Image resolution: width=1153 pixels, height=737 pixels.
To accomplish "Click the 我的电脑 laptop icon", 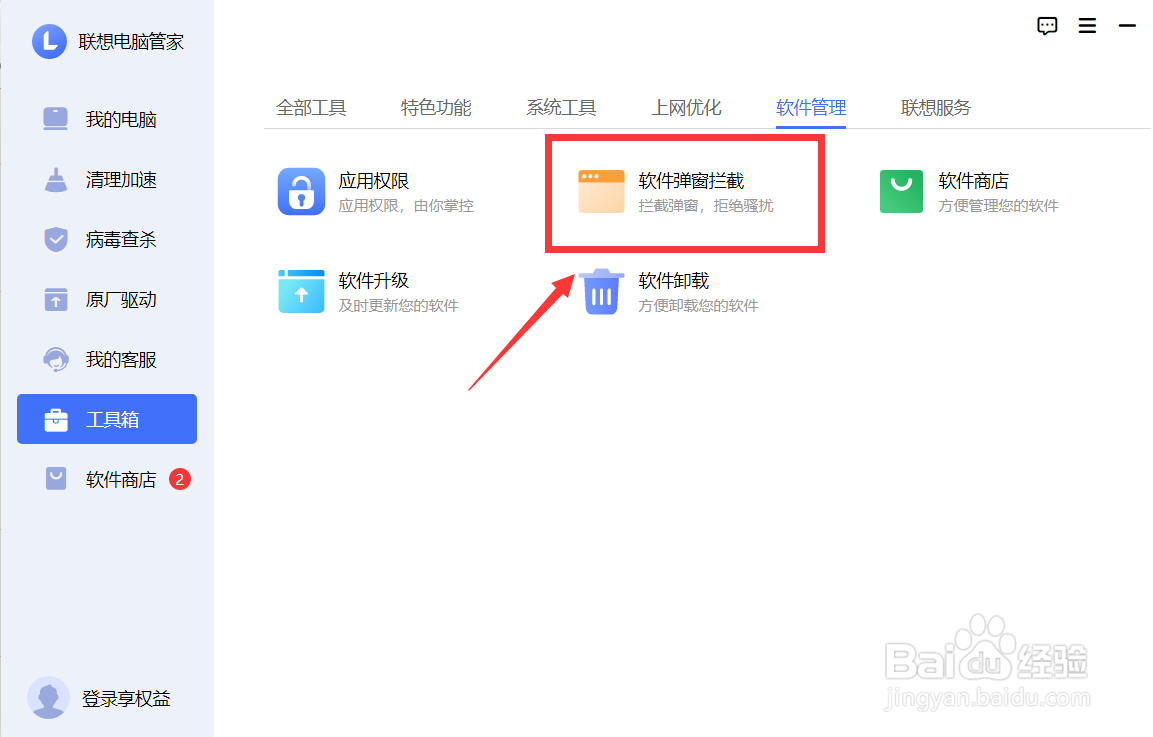I will coord(55,119).
